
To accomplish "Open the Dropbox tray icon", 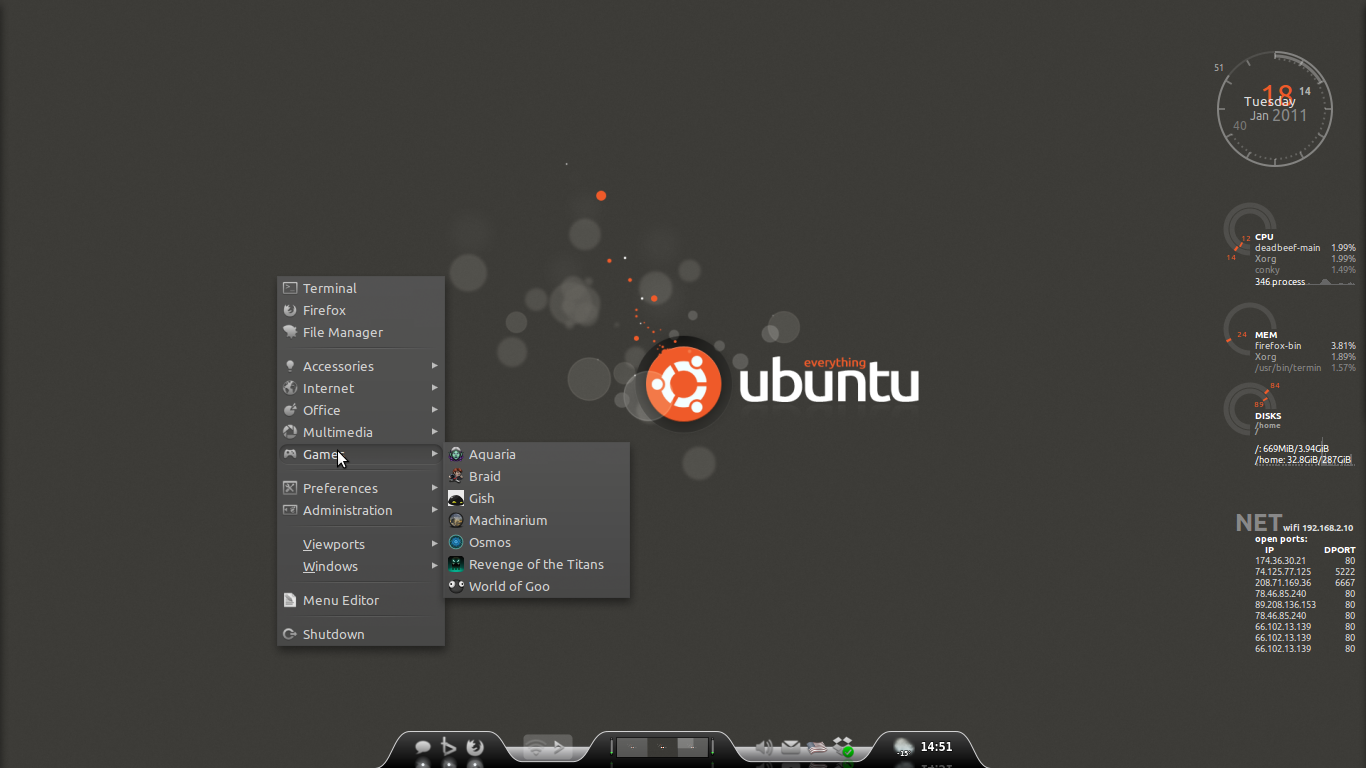I will pos(843,747).
